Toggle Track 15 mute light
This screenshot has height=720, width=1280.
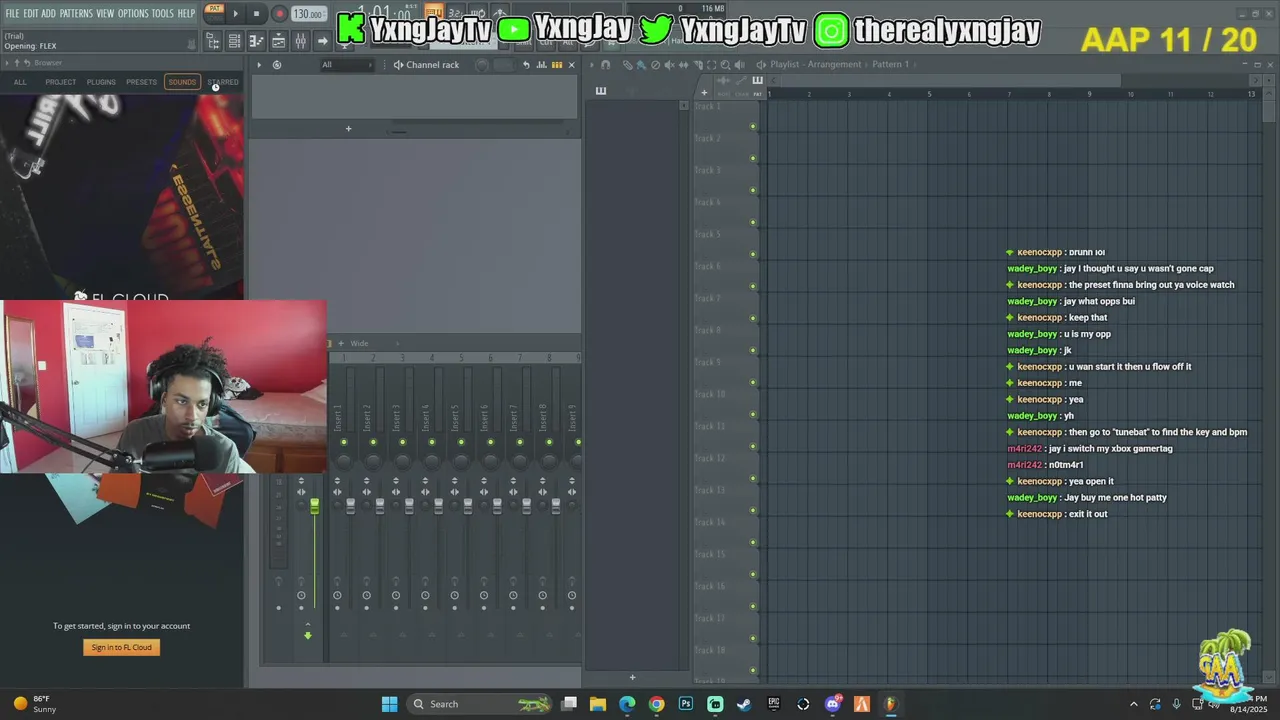click(753, 574)
